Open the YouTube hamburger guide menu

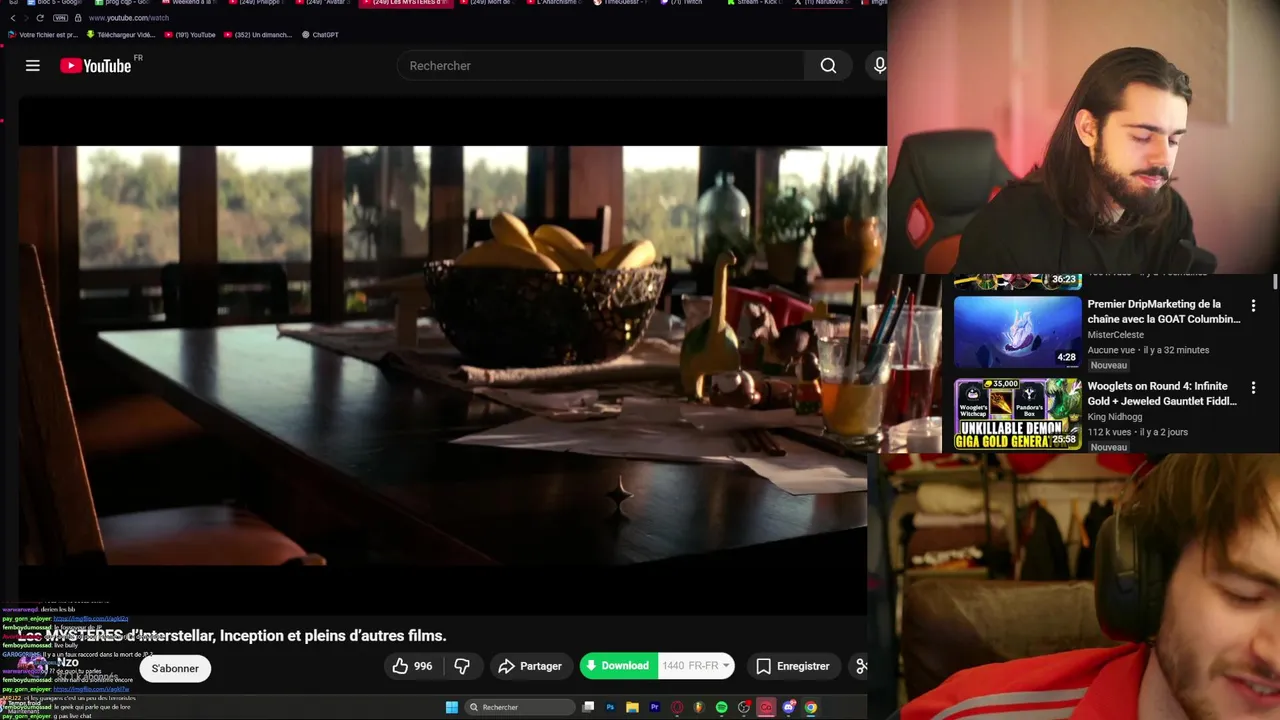[x=33, y=65]
